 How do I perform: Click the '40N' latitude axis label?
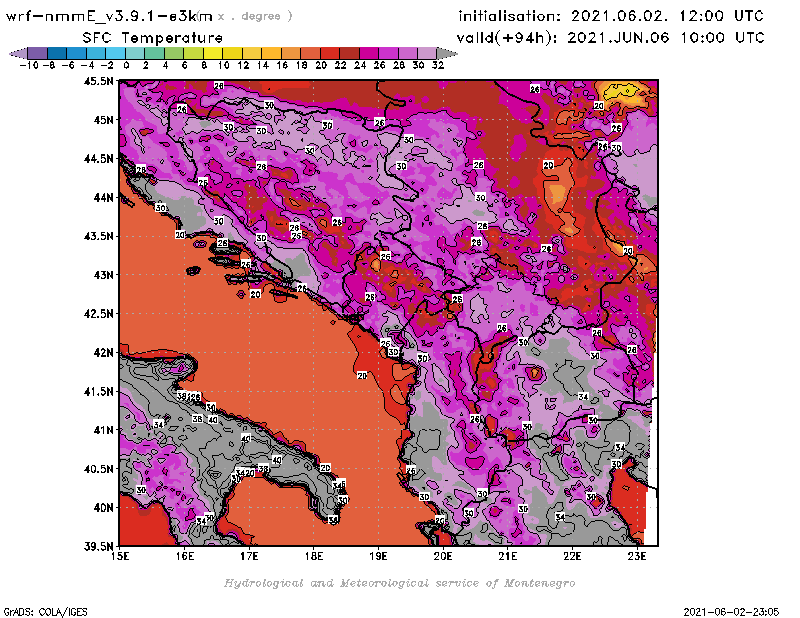pos(104,508)
